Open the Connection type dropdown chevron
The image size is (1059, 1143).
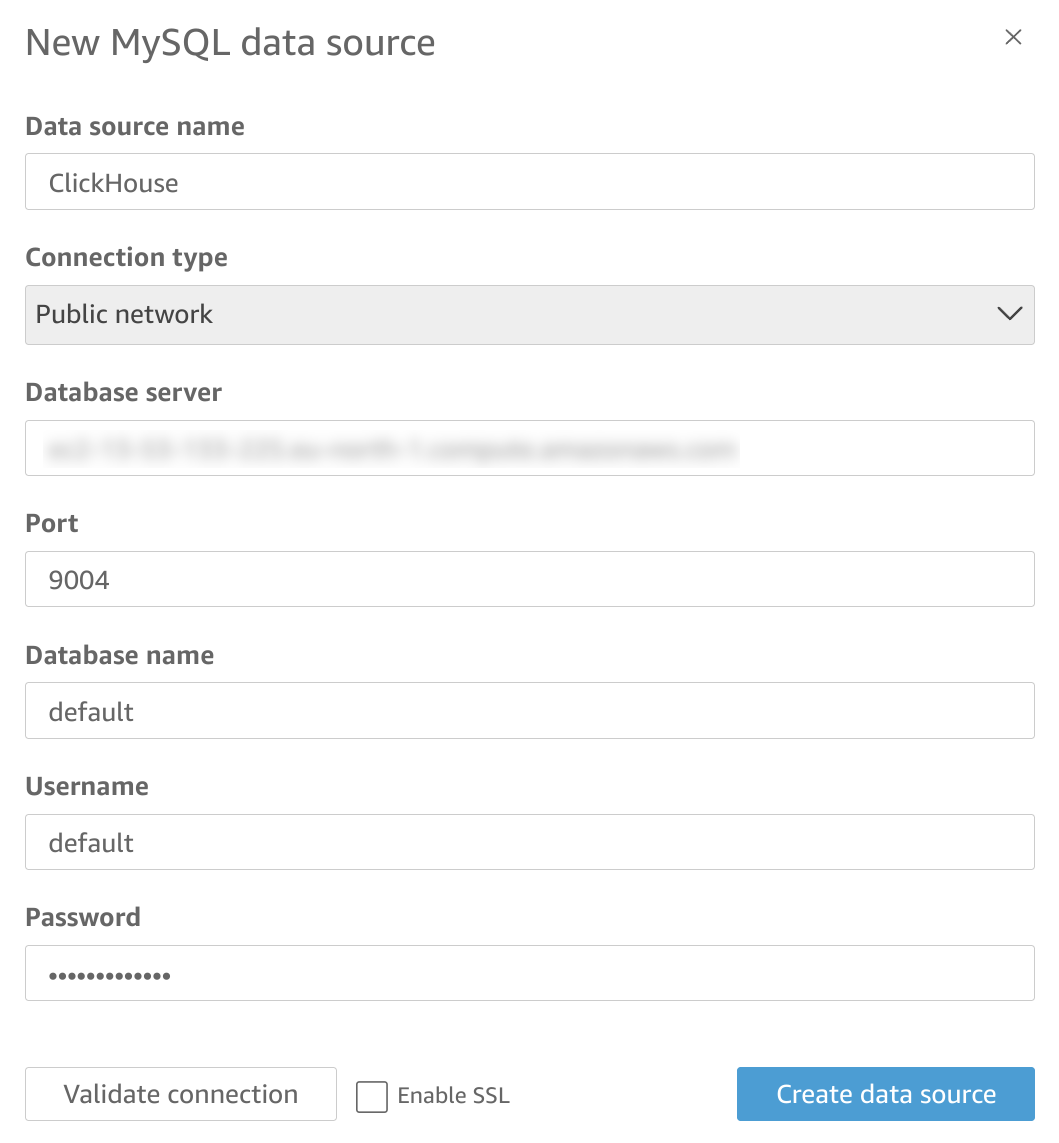click(1010, 314)
